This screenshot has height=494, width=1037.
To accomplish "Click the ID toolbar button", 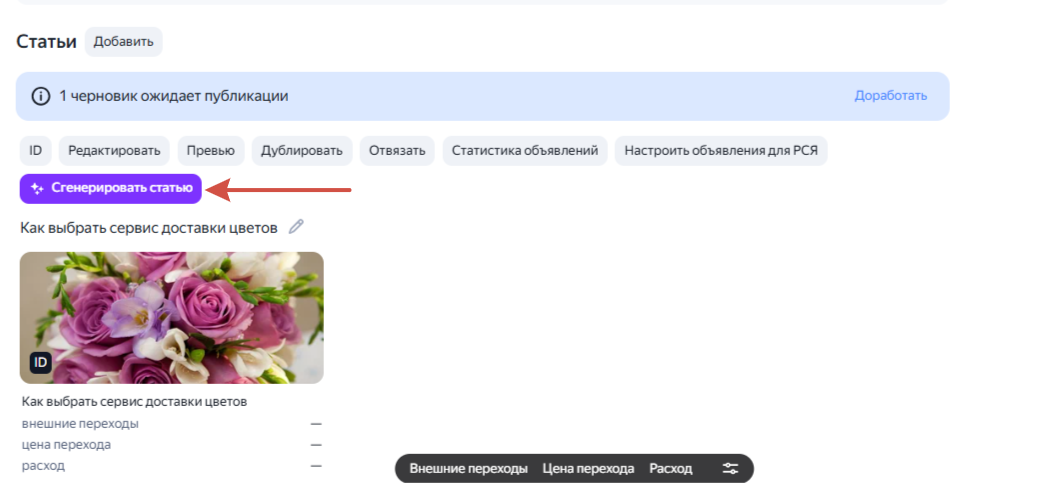I will (x=35, y=151).
